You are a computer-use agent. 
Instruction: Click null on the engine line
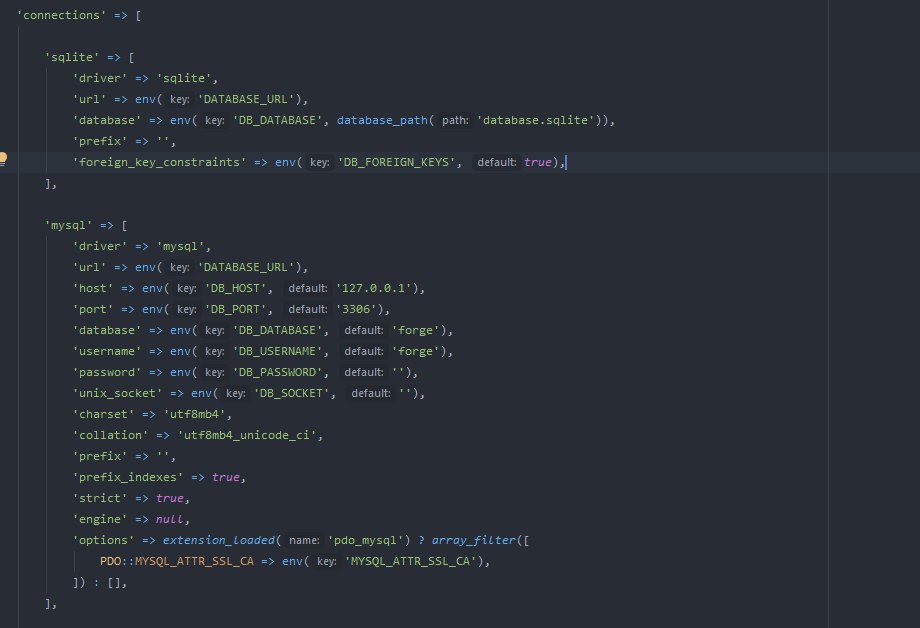point(170,519)
